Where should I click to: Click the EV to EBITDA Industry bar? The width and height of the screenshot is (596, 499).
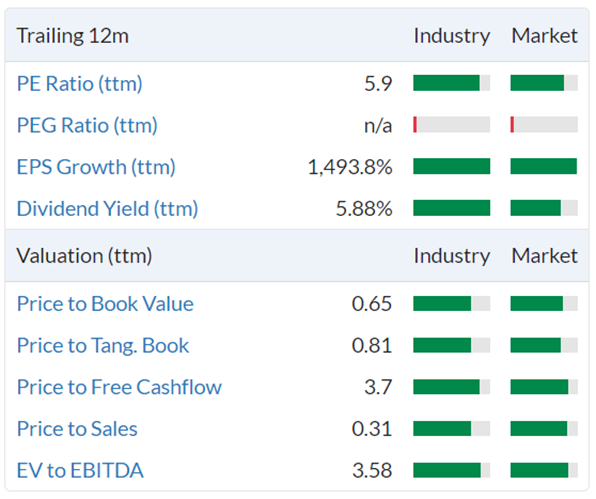pyautogui.click(x=452, y=470)
